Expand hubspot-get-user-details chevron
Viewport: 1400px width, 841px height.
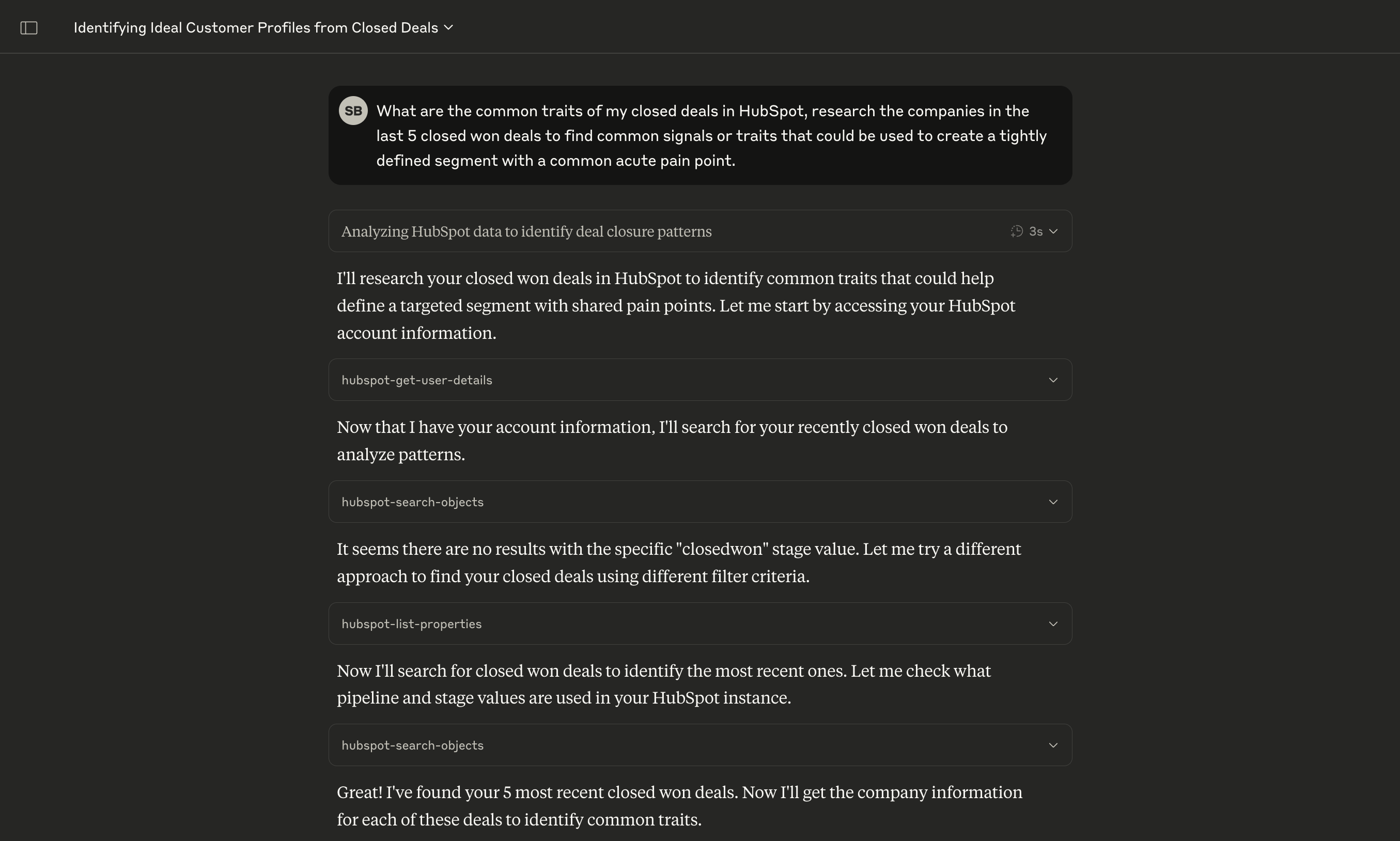(x=1053, y=380)
